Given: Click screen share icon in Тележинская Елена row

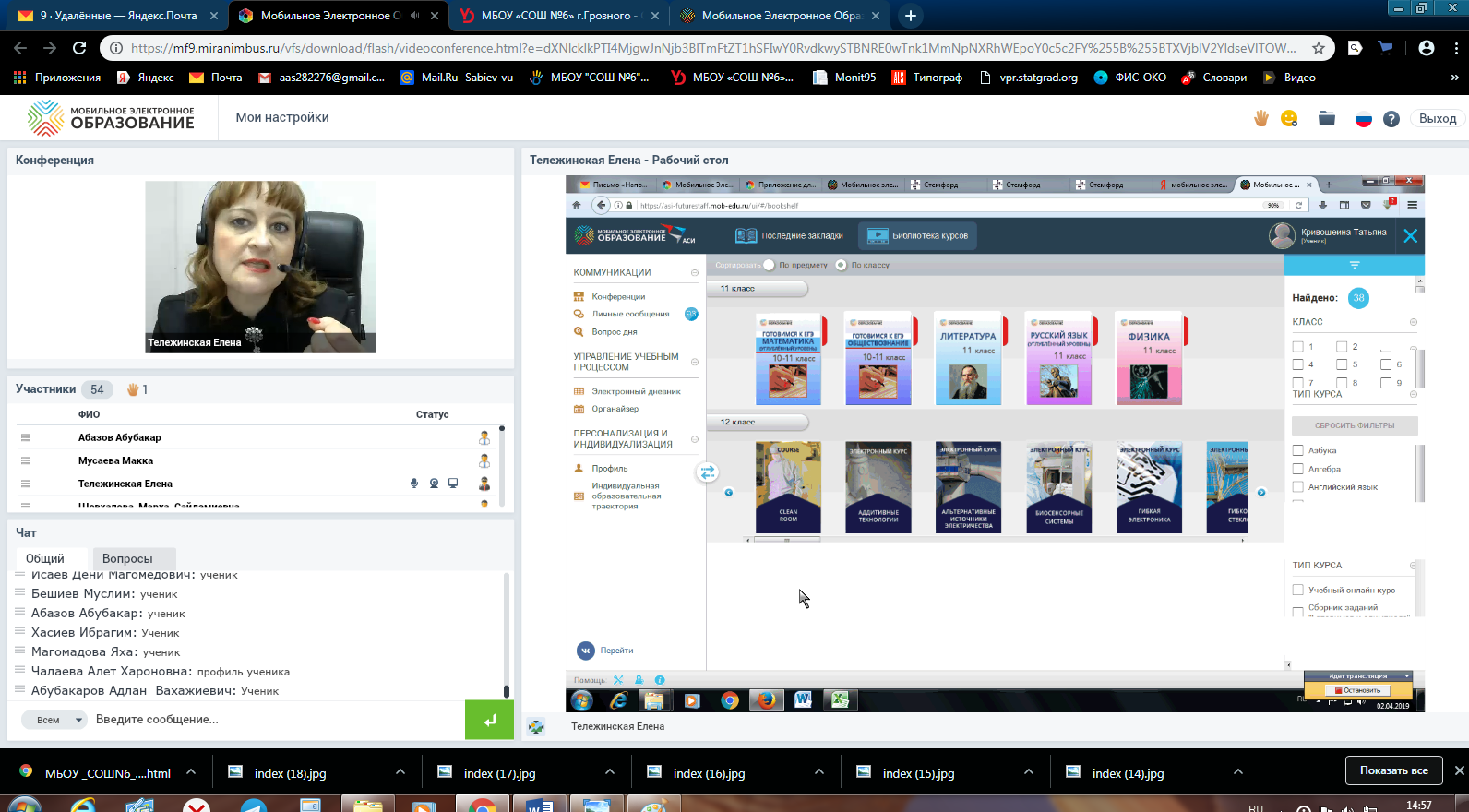Looking at the screenshot, I should click(453, 484).
